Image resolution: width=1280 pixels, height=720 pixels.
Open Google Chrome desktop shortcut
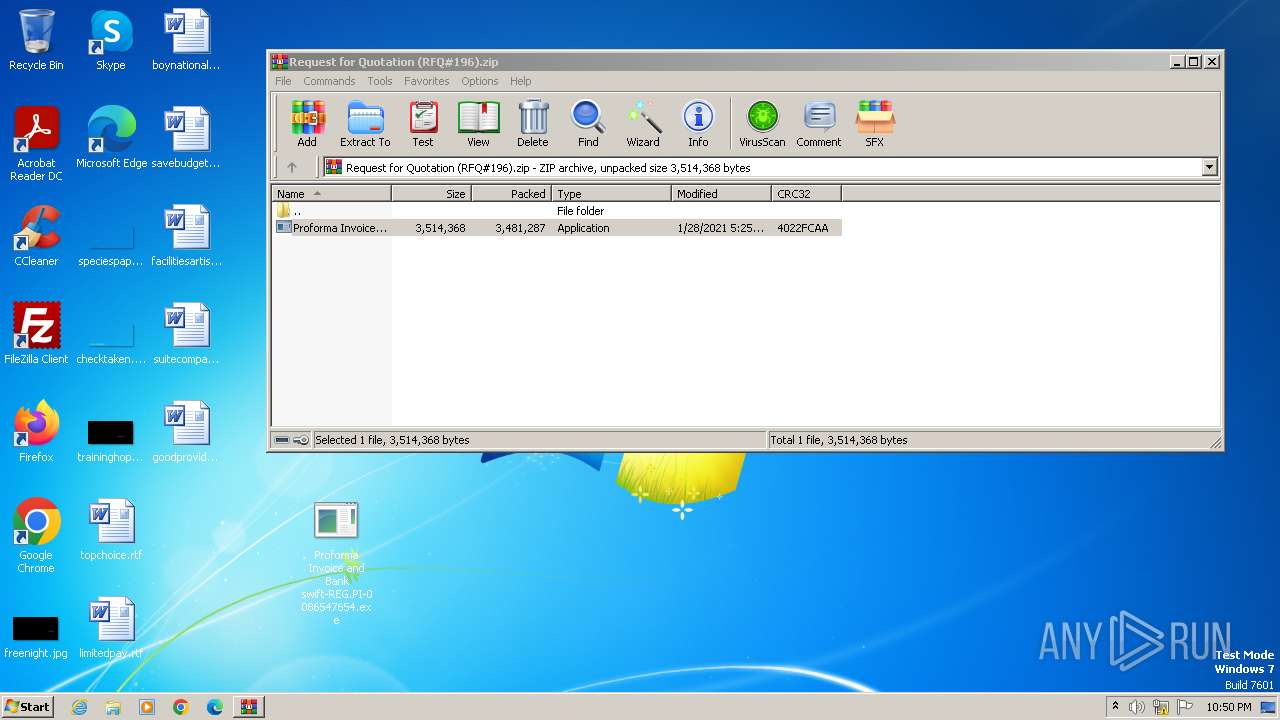coord(36,536)
